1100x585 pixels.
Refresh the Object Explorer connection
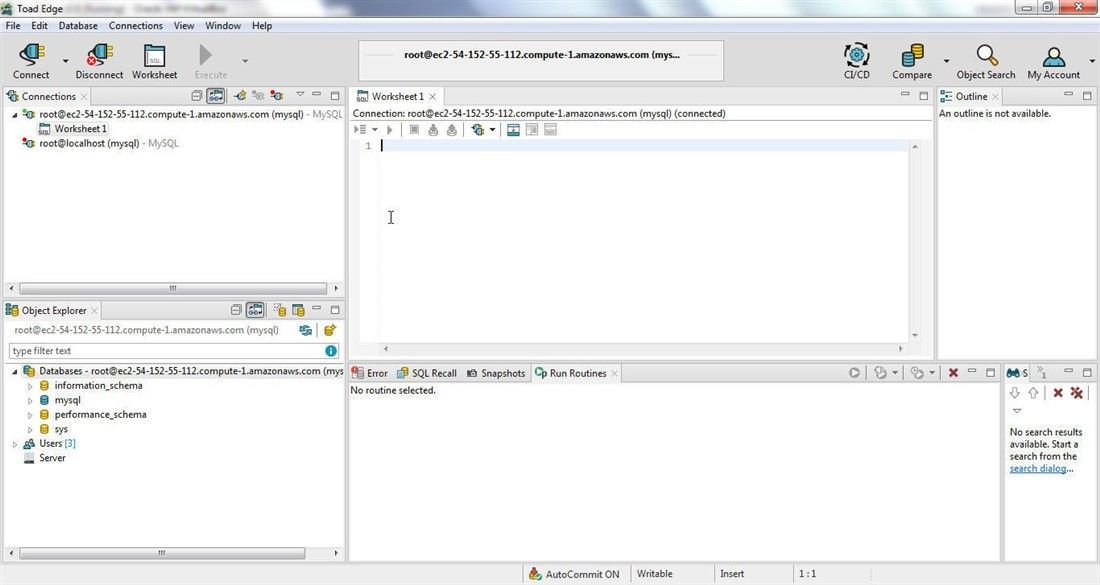305,330
